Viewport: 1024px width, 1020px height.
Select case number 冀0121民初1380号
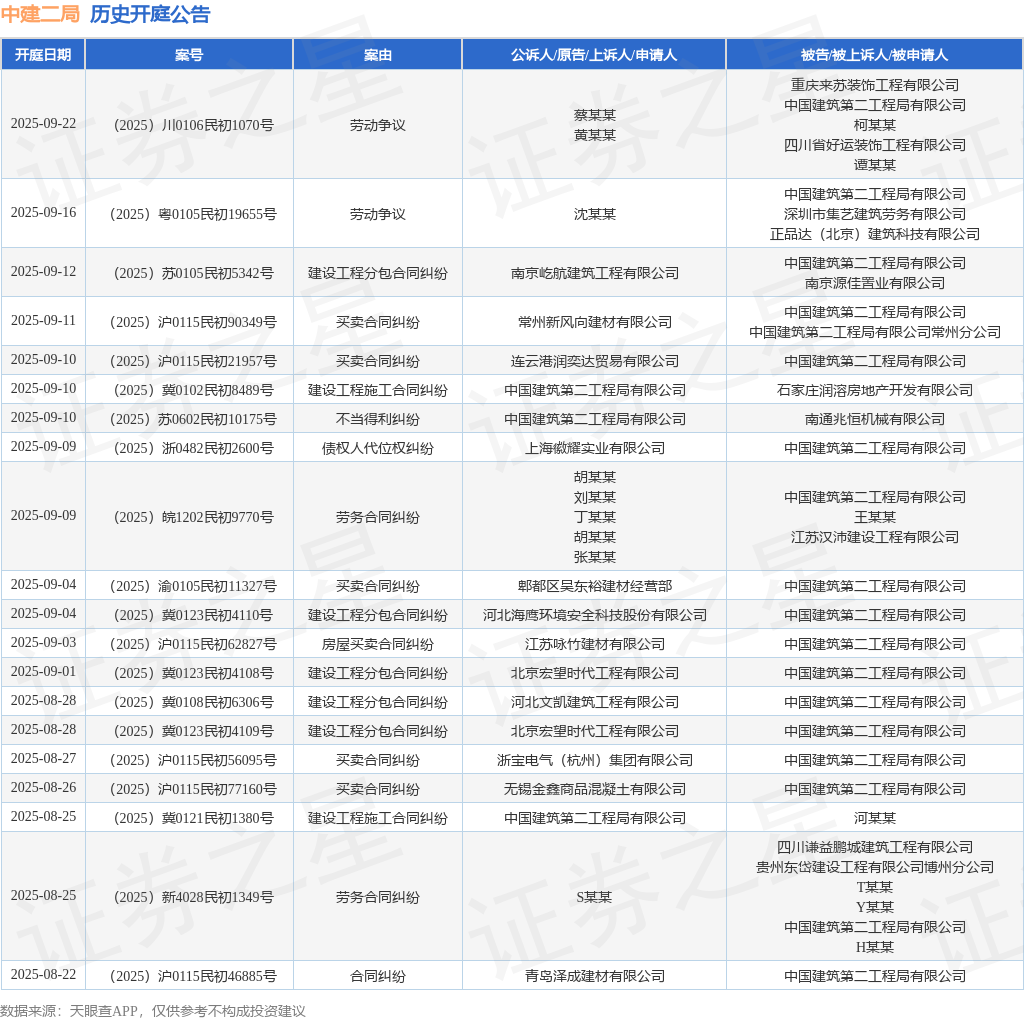pos(193,818)
